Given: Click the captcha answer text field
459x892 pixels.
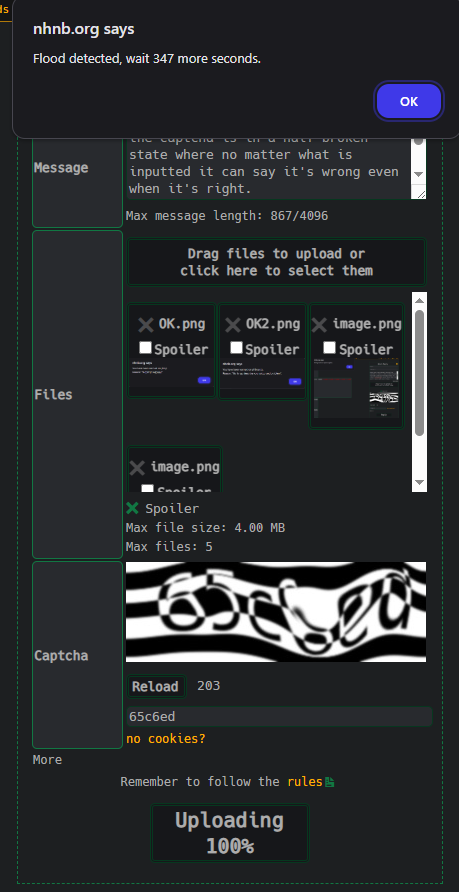Looking at the screenshot, I should pyautogui.click(x=279, y=716).
